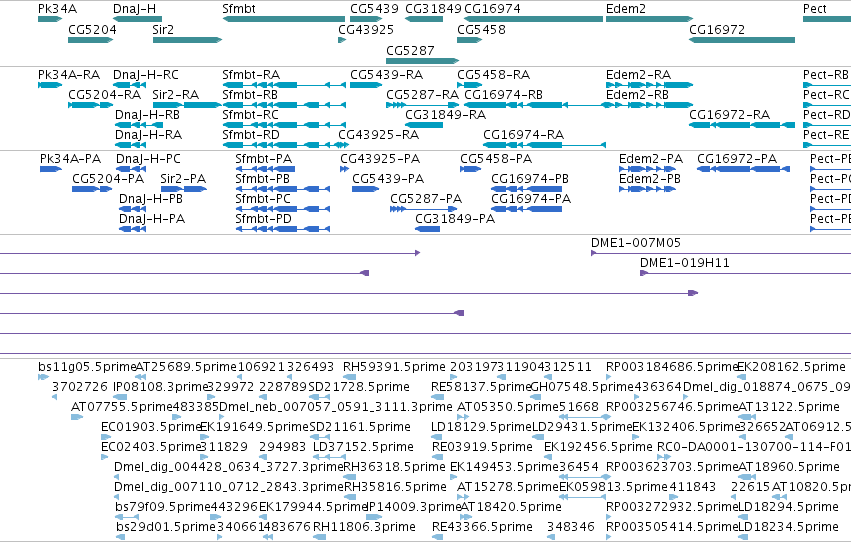This screenshot has width=851, height=542.
Task: Click protein CG16974-PA
Action: tap(526, 209)
